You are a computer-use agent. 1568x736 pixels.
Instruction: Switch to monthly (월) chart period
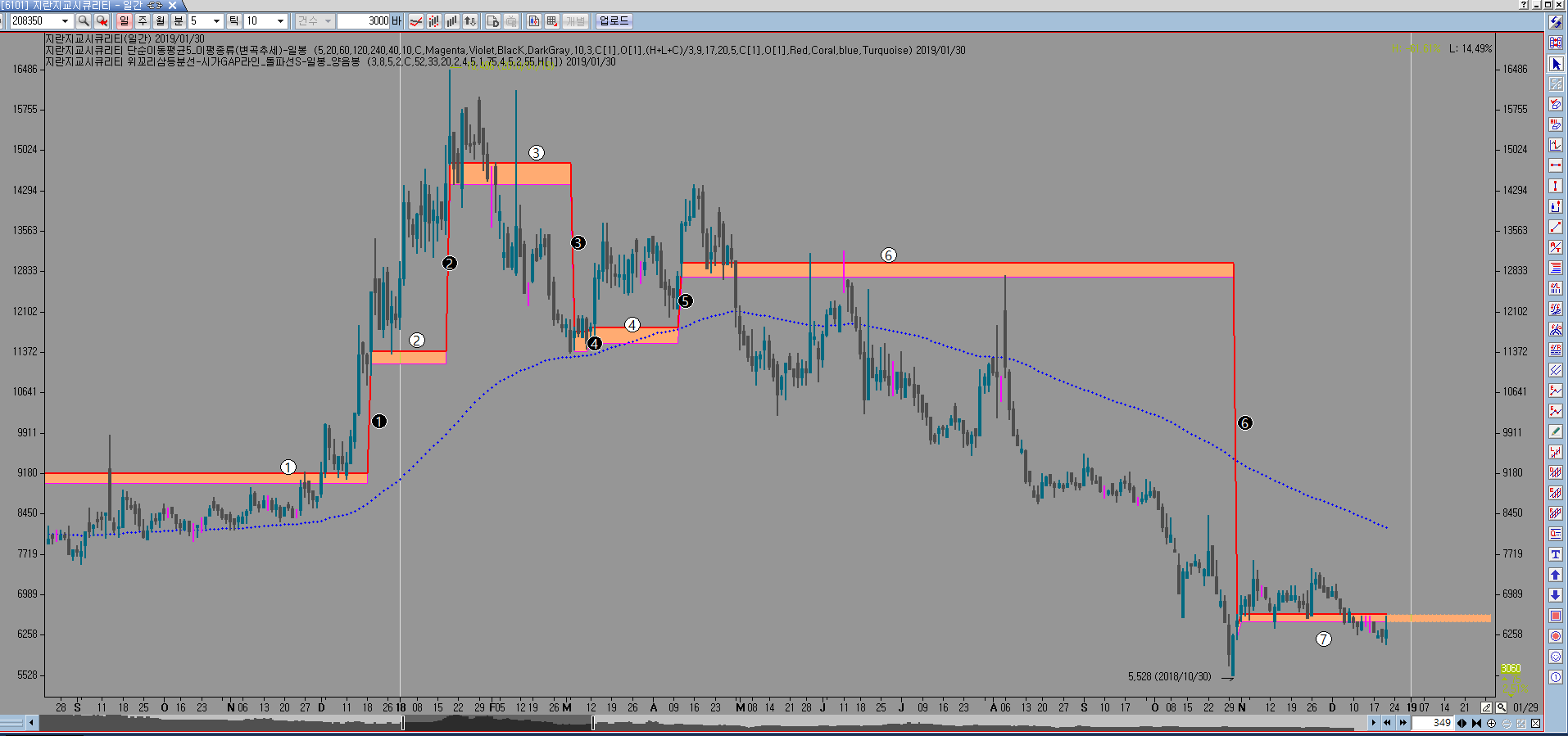pyautogui.click(x=161, y=21)
